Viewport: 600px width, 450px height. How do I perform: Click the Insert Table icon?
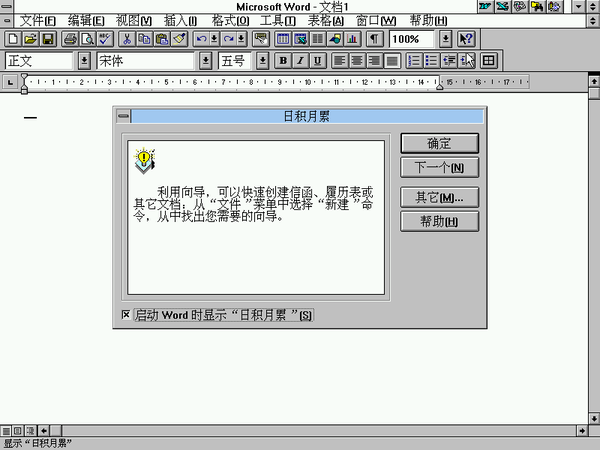[x=283, y=39]
